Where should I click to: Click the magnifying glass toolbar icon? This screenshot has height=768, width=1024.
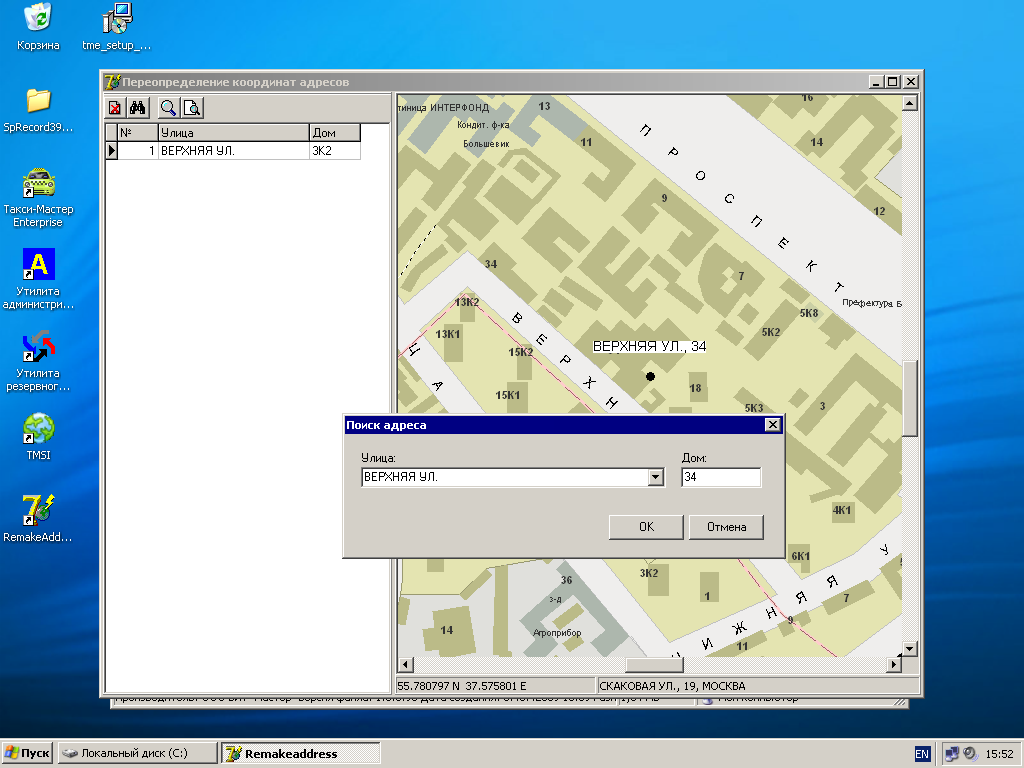pos(169,108)
